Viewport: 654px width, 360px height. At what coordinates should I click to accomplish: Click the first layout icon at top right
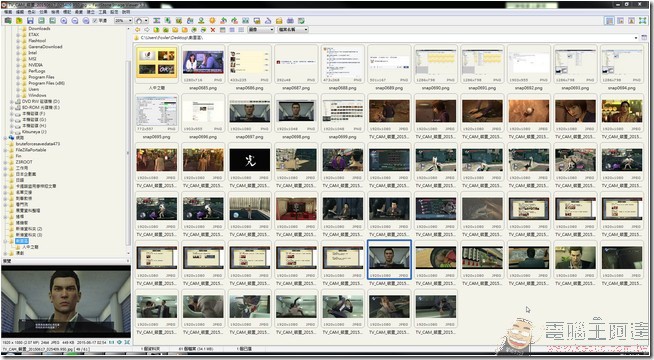[x=609, y=20]
